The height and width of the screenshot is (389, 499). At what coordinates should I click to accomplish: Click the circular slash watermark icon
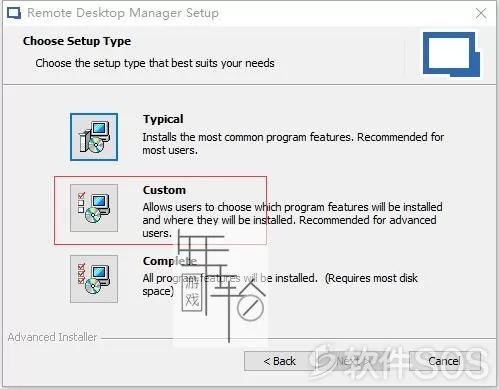coord(250,308)
